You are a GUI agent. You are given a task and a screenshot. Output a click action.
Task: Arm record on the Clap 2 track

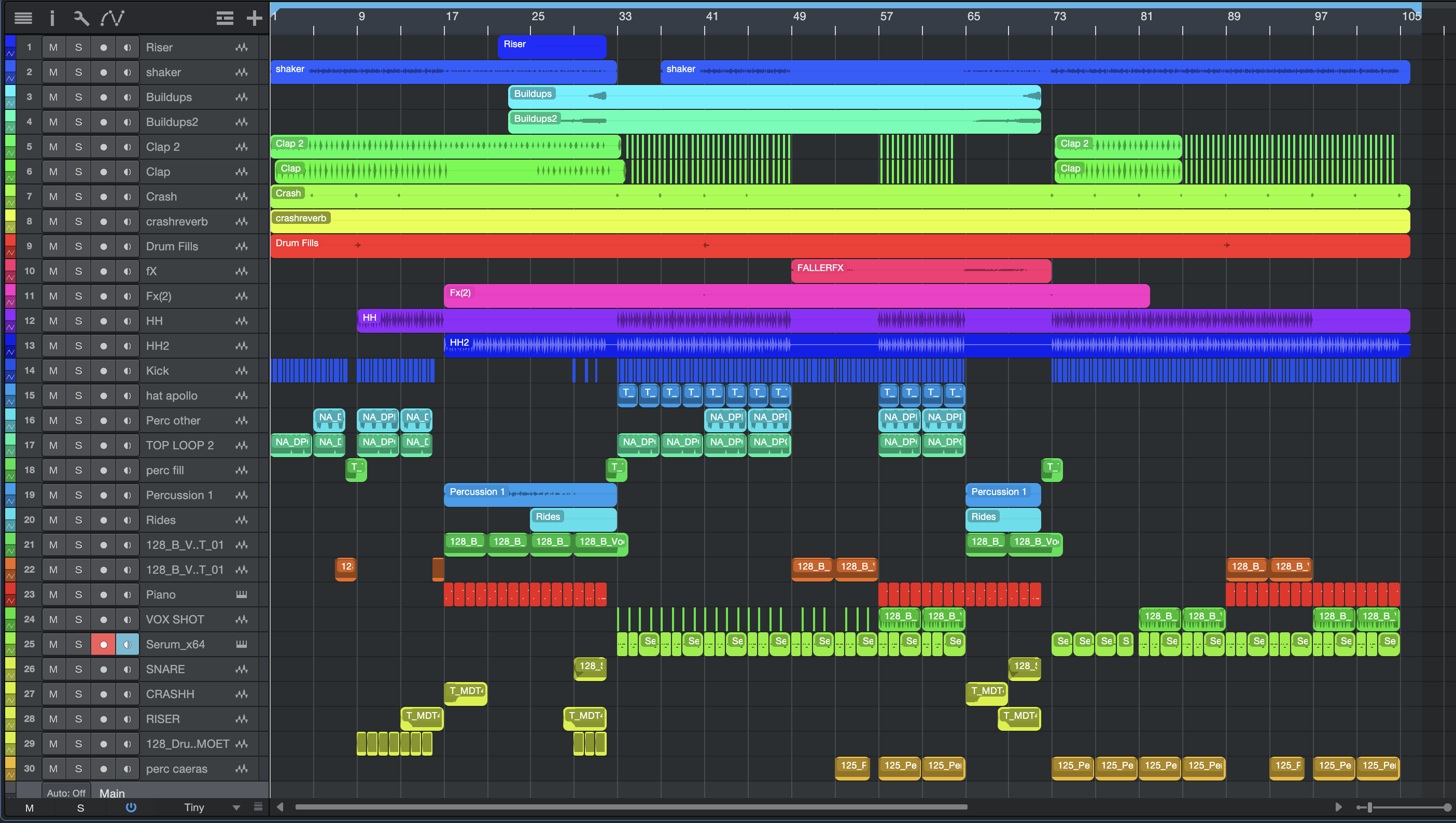tap(103, 147)
